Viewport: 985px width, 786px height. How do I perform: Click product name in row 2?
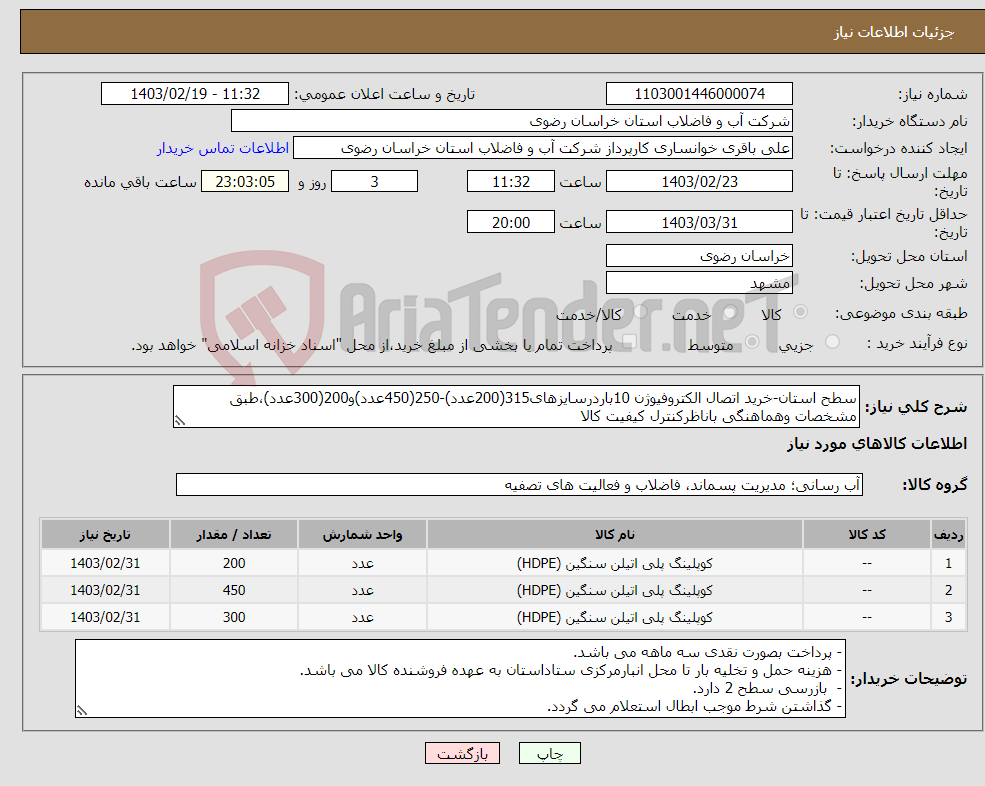pyautogui.click(x=615, y=591)
